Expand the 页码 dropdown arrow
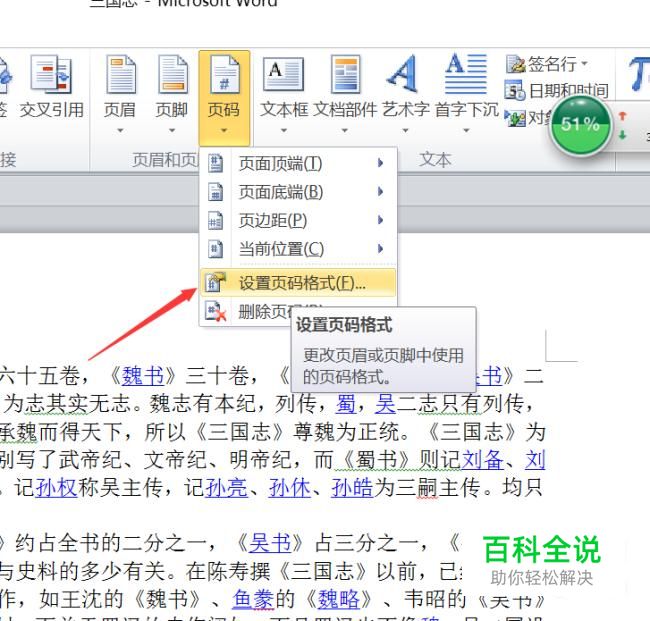 coord(224,130)
